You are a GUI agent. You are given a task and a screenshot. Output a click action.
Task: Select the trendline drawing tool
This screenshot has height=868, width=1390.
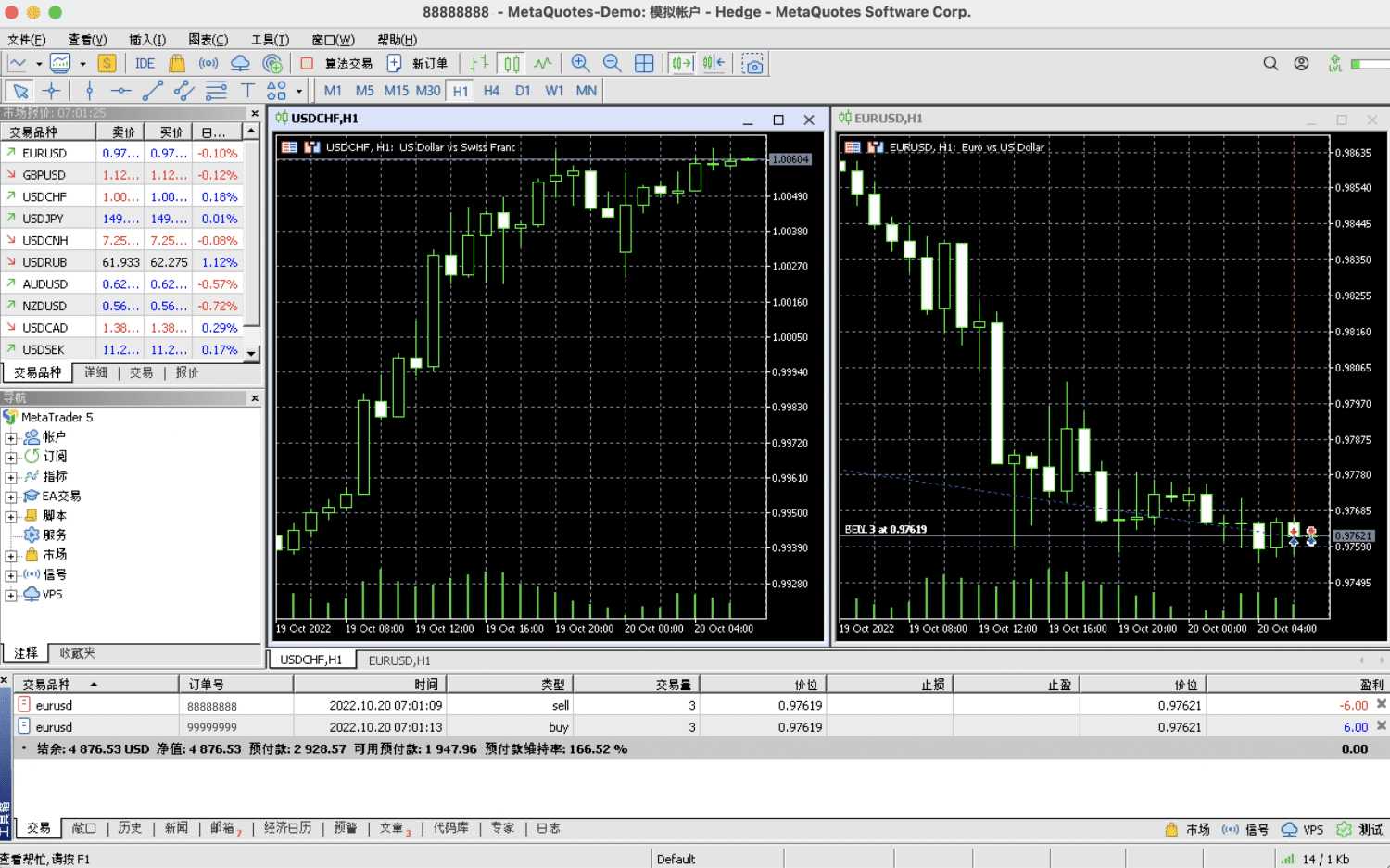click(153, 91)
